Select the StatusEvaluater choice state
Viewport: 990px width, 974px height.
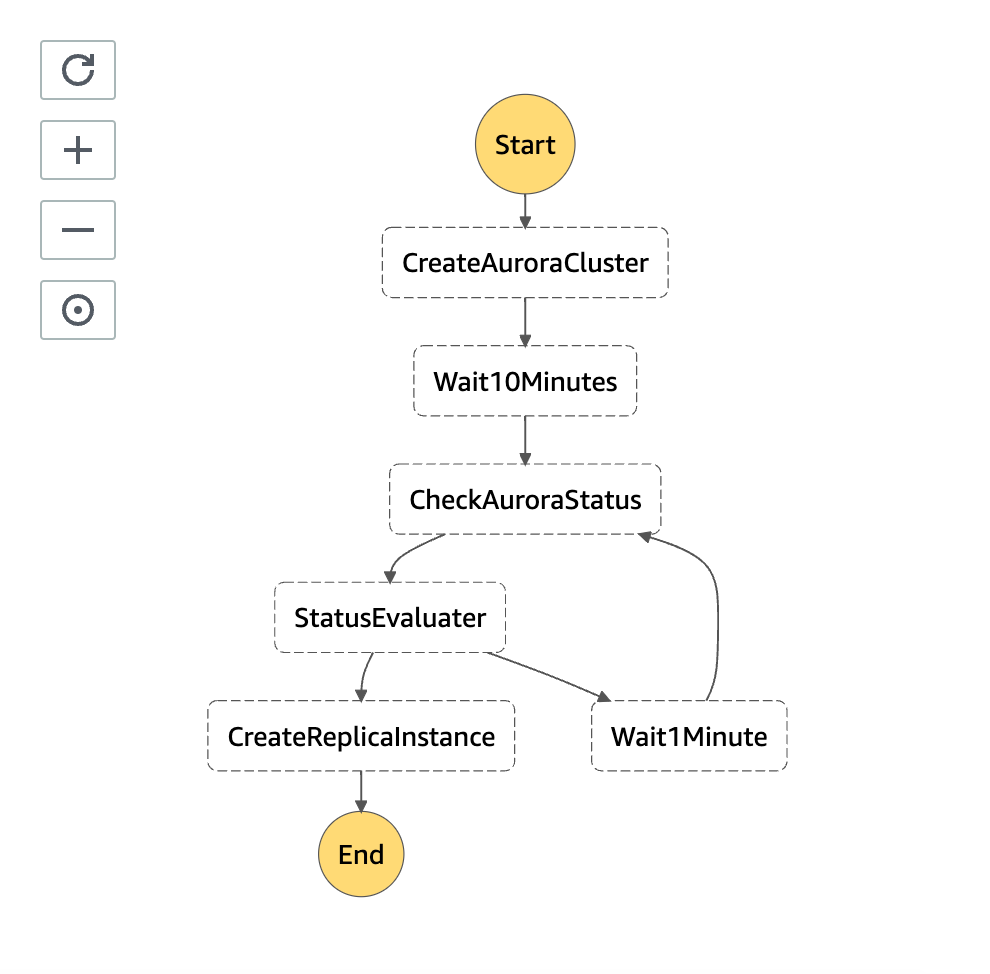pyautogui.click(x=390, y=617)
